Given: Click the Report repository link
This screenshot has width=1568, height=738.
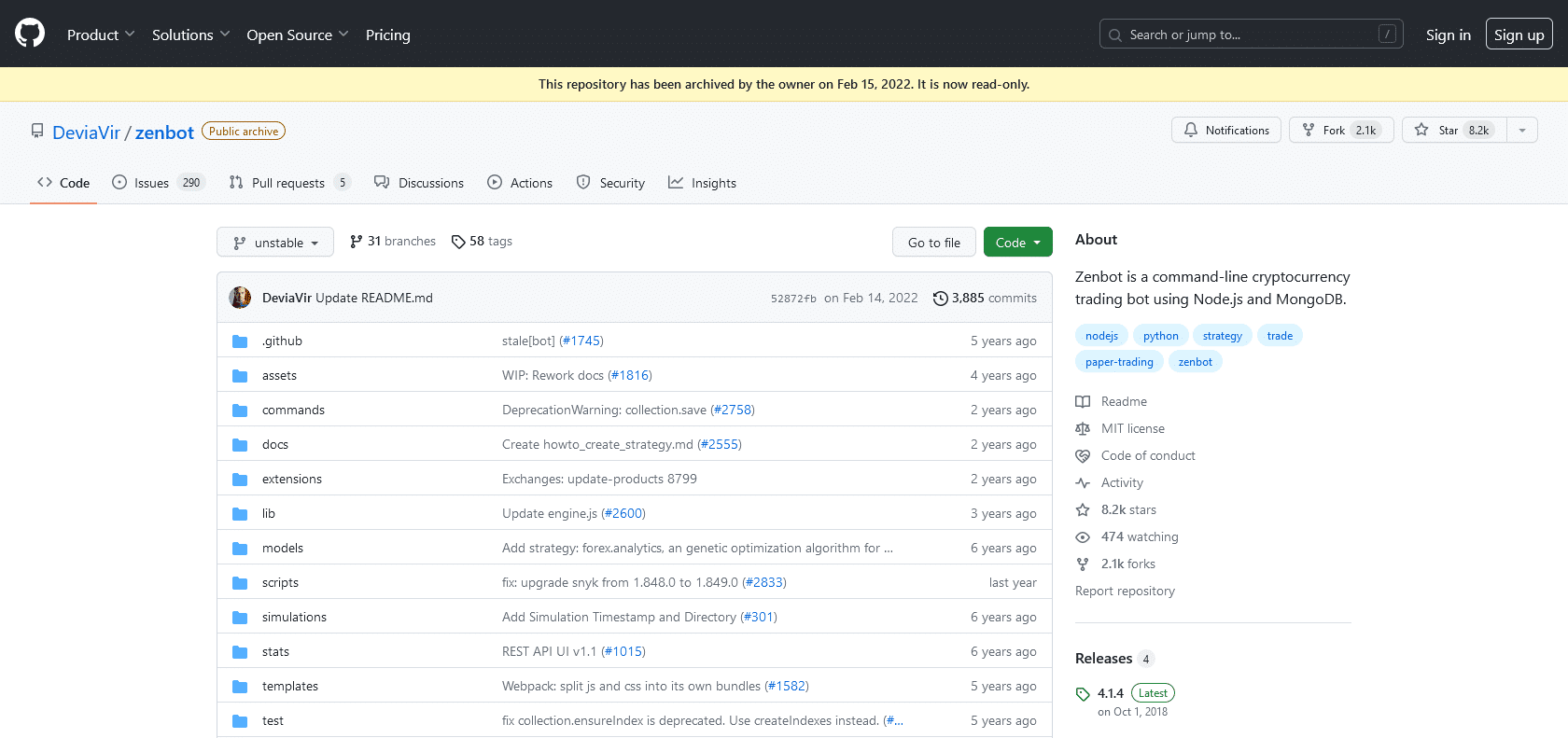Looking at the screenshot, I should (1125, 592).
